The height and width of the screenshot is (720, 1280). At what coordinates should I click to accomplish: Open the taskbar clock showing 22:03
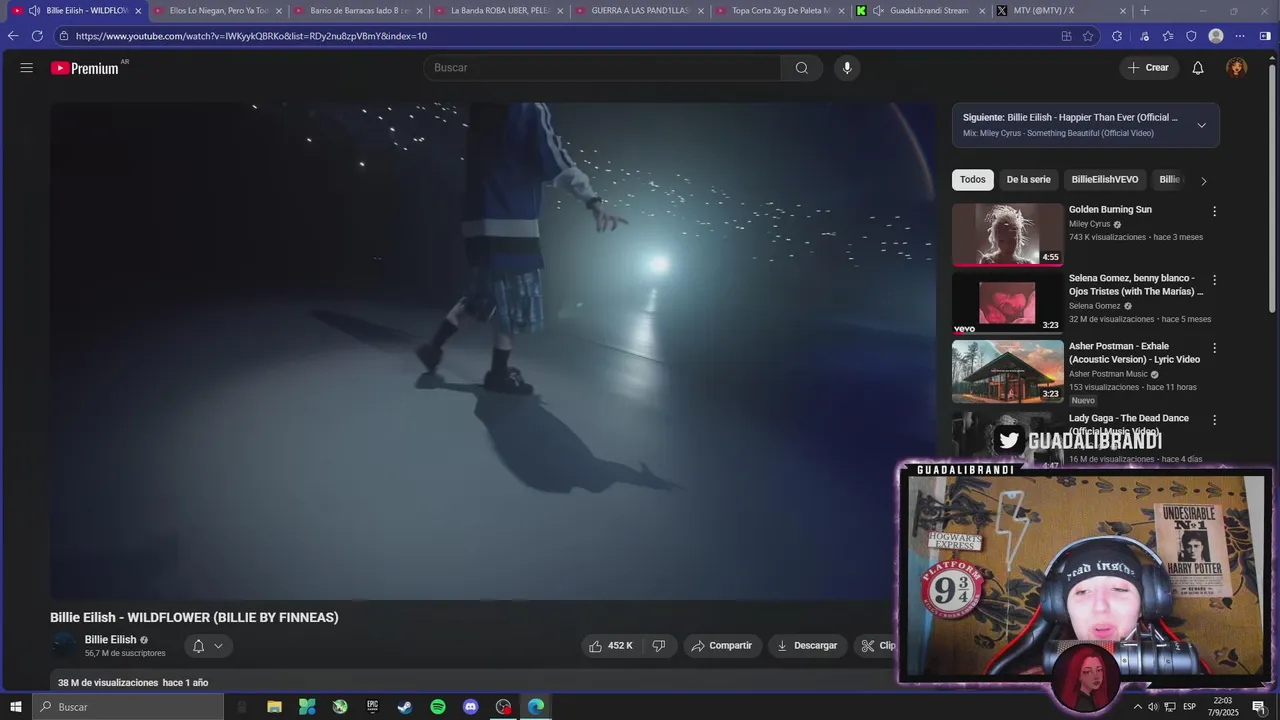click(x=1223, y=707)
